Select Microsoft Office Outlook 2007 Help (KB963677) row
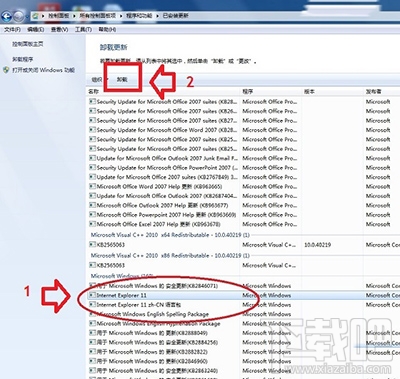Screen dimensions: 400x379 coord(243,205)
